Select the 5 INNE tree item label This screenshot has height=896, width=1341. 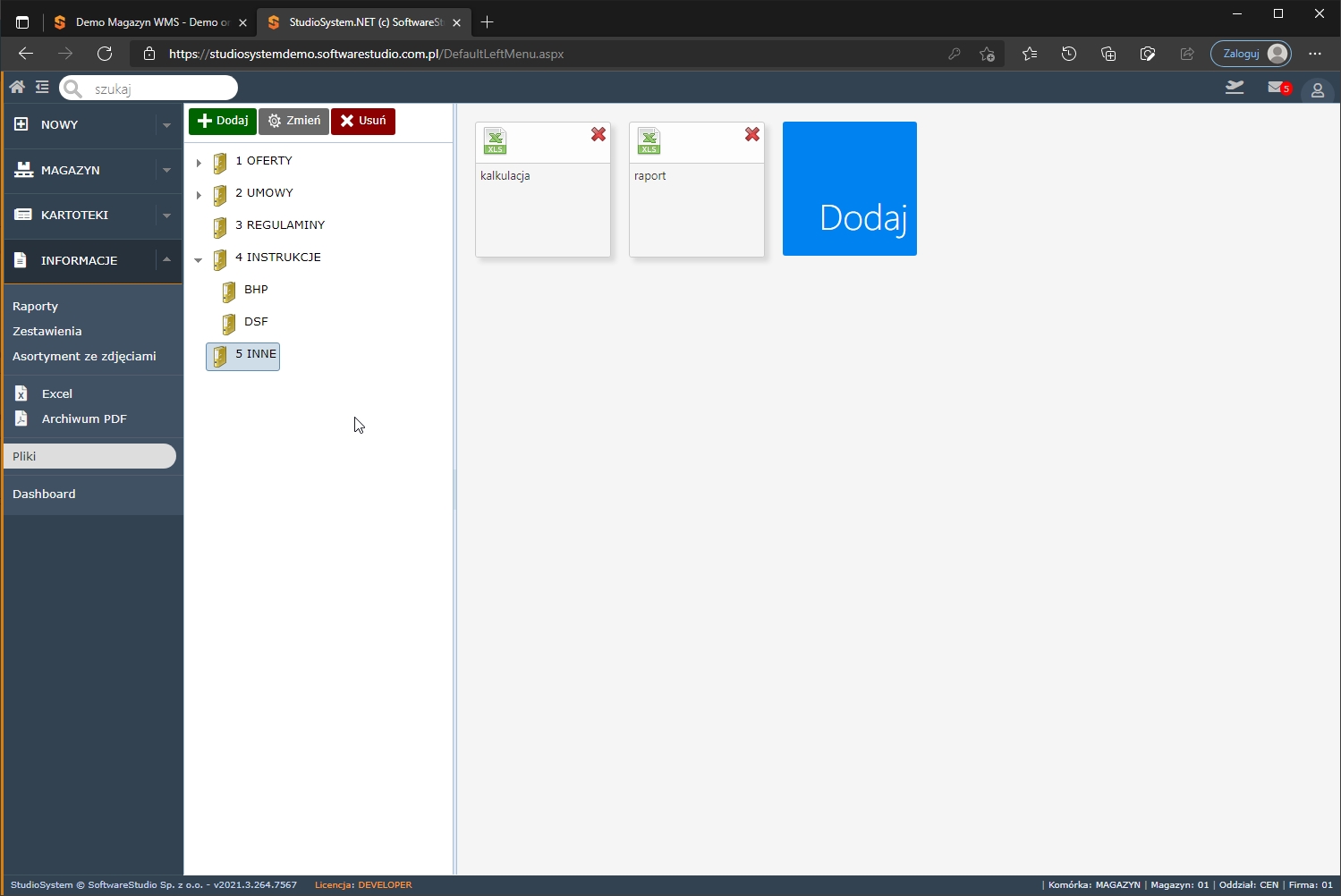point(256,354)
